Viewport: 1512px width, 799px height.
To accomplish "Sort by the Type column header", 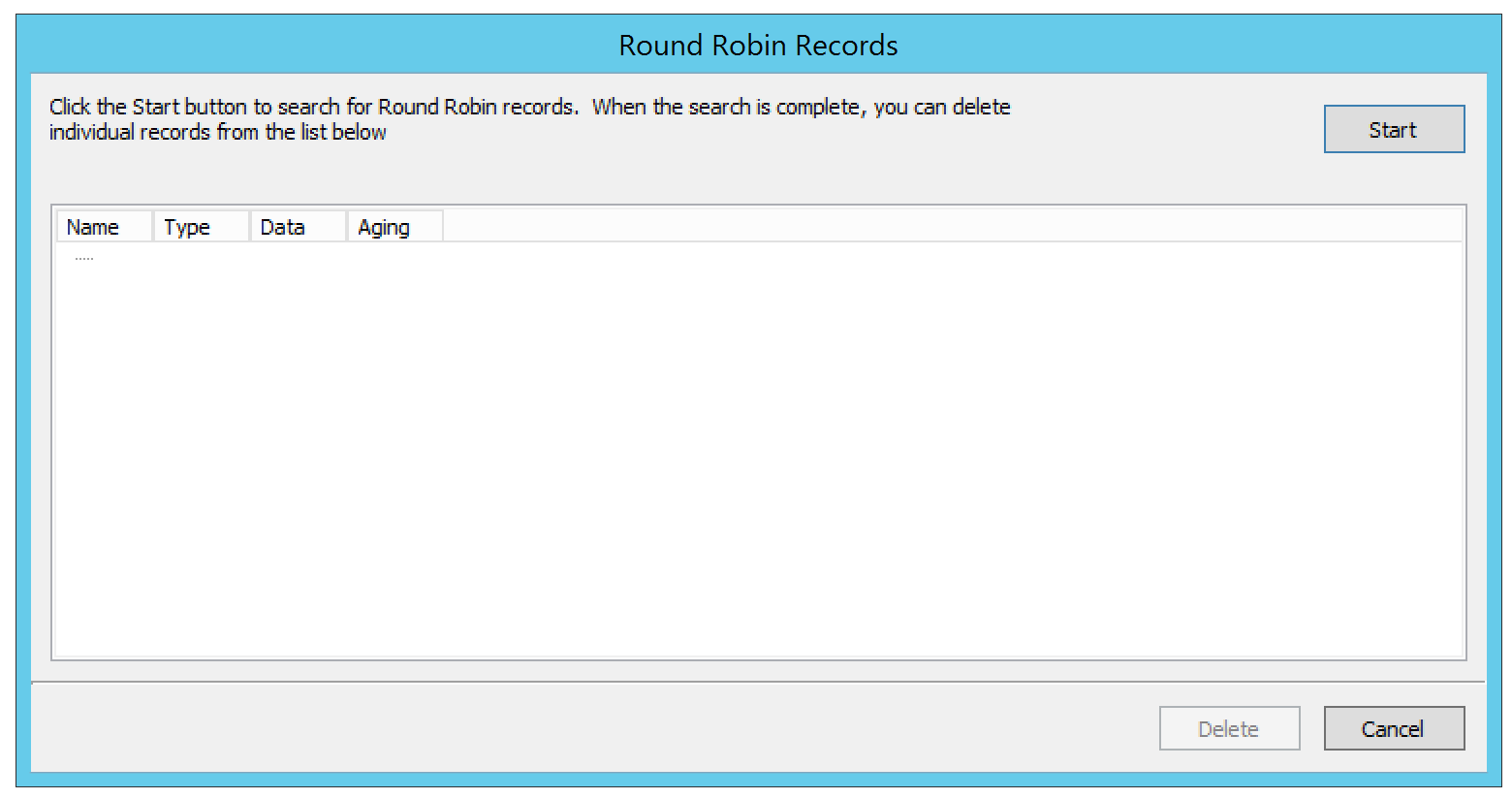I will 201,227.
